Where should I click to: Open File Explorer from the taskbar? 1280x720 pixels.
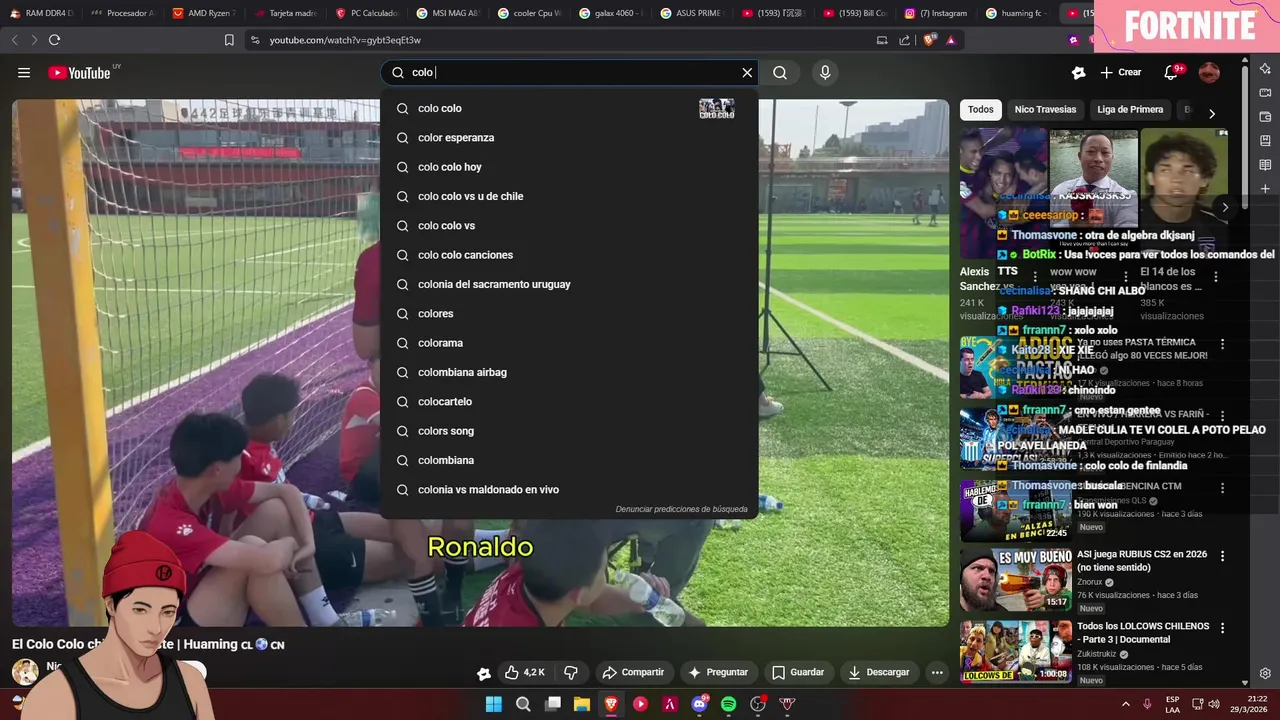click(582, 704)
